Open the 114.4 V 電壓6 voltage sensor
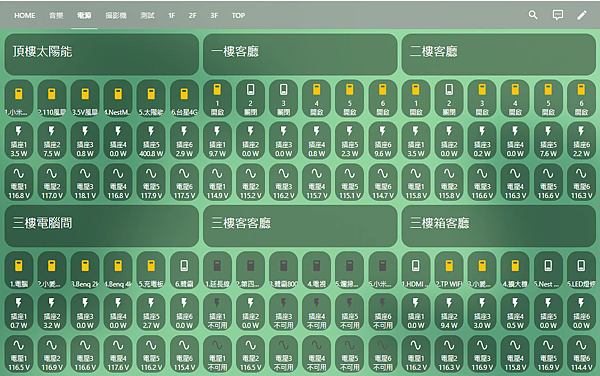Viewport: 600px width, 376px height. pyautogui.click(x=581, y=354)
